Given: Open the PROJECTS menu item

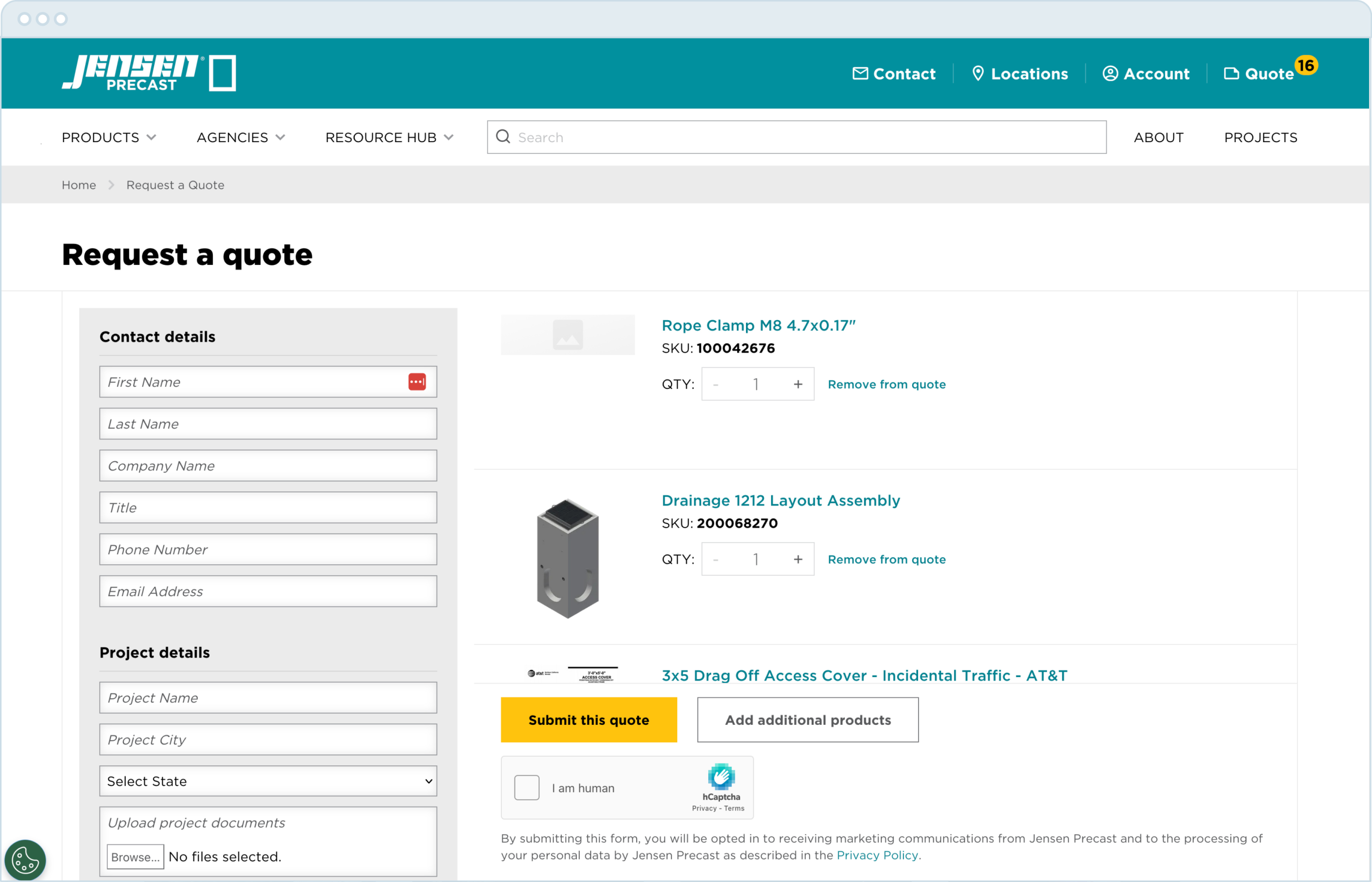Looking at the screenshot, I should coord(1261,137).
